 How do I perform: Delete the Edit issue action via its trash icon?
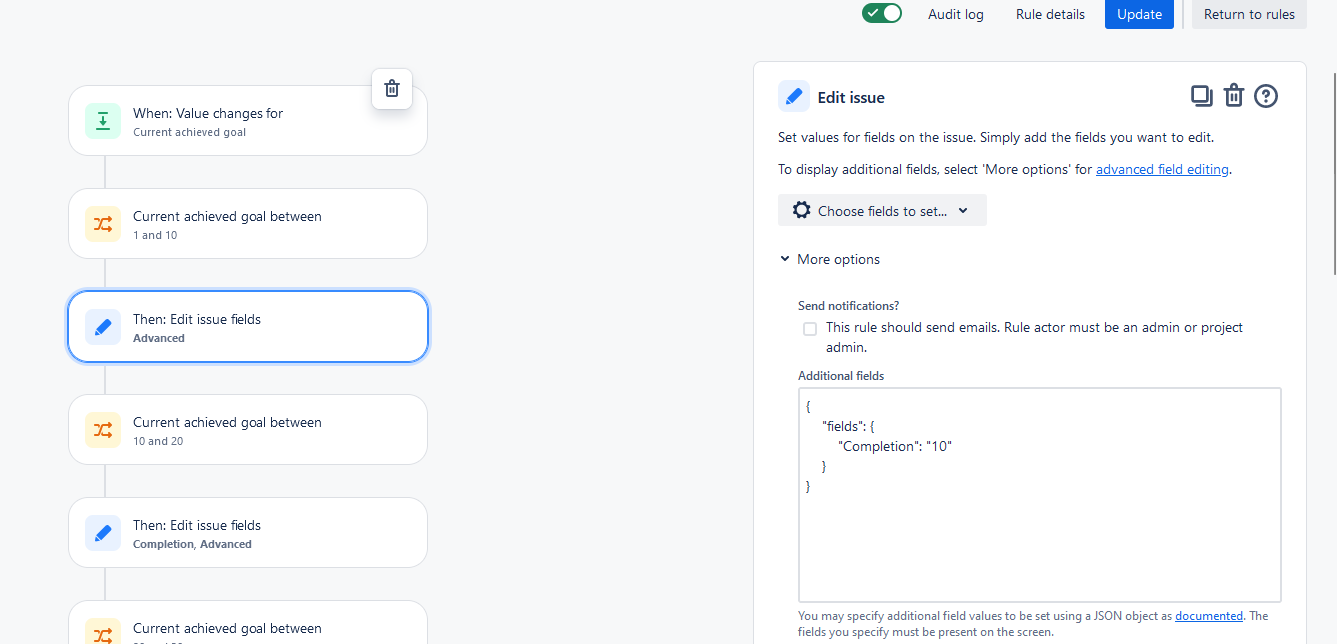pyautogui.click(x=1233, y=95)
